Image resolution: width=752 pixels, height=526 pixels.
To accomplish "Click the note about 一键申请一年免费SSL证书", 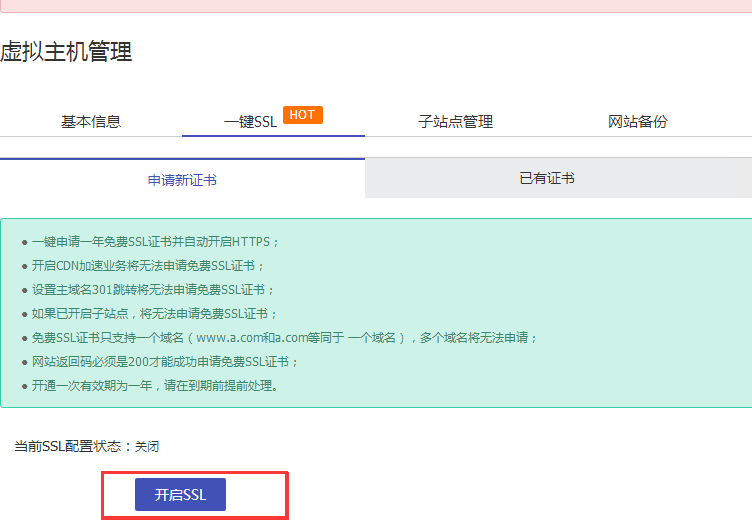I will point(156,242).
